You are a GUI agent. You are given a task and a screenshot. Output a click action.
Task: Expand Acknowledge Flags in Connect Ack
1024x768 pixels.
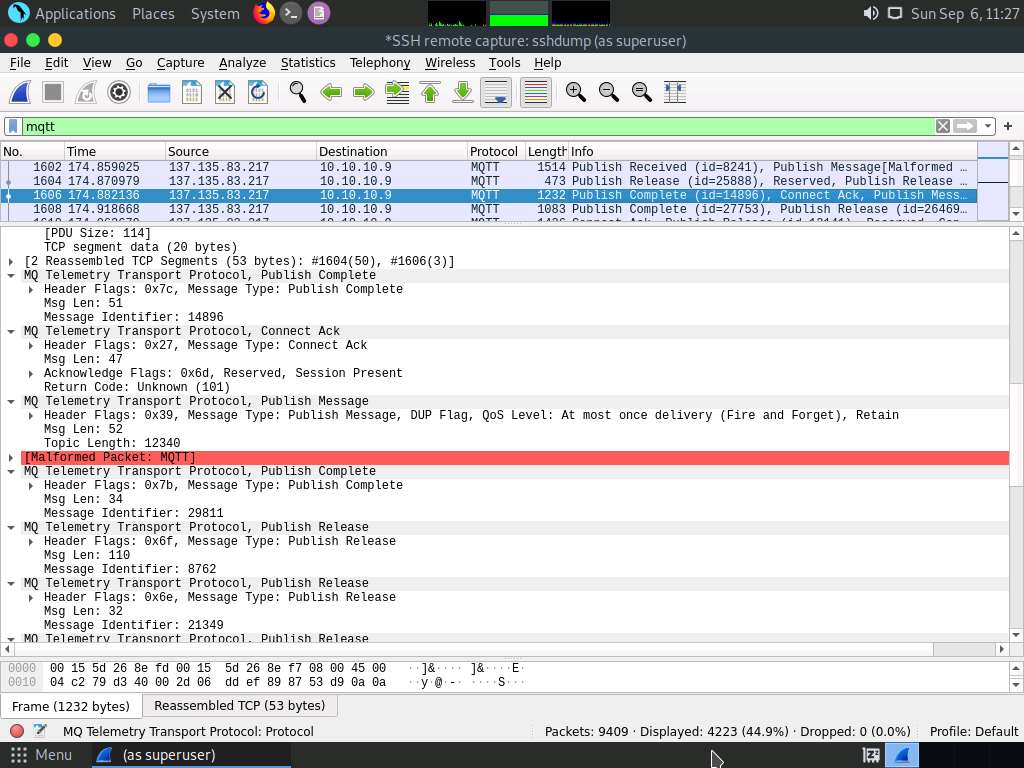pyautogui.click(x=31, y=373)
